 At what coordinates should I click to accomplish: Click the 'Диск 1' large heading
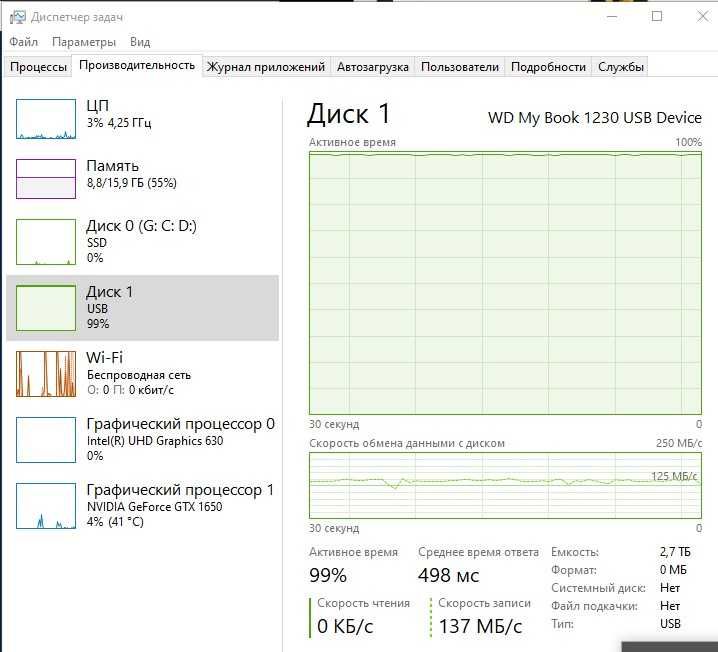tap(348, 114)
